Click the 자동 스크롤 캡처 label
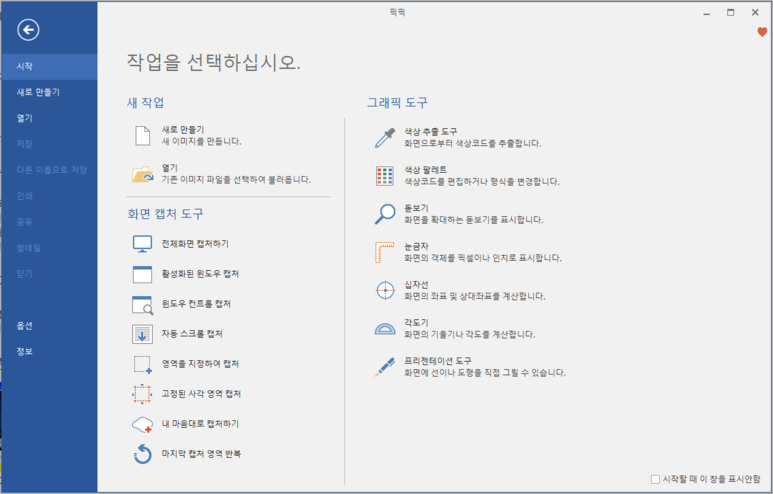The image size is (773, 494). (x=192, y=334)
